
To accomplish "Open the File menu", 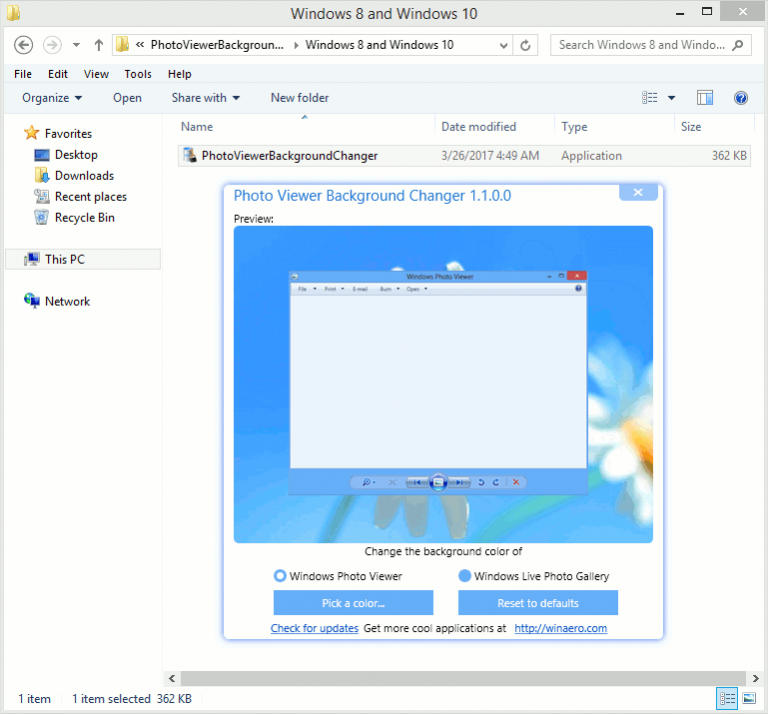I will coord(23,74).
